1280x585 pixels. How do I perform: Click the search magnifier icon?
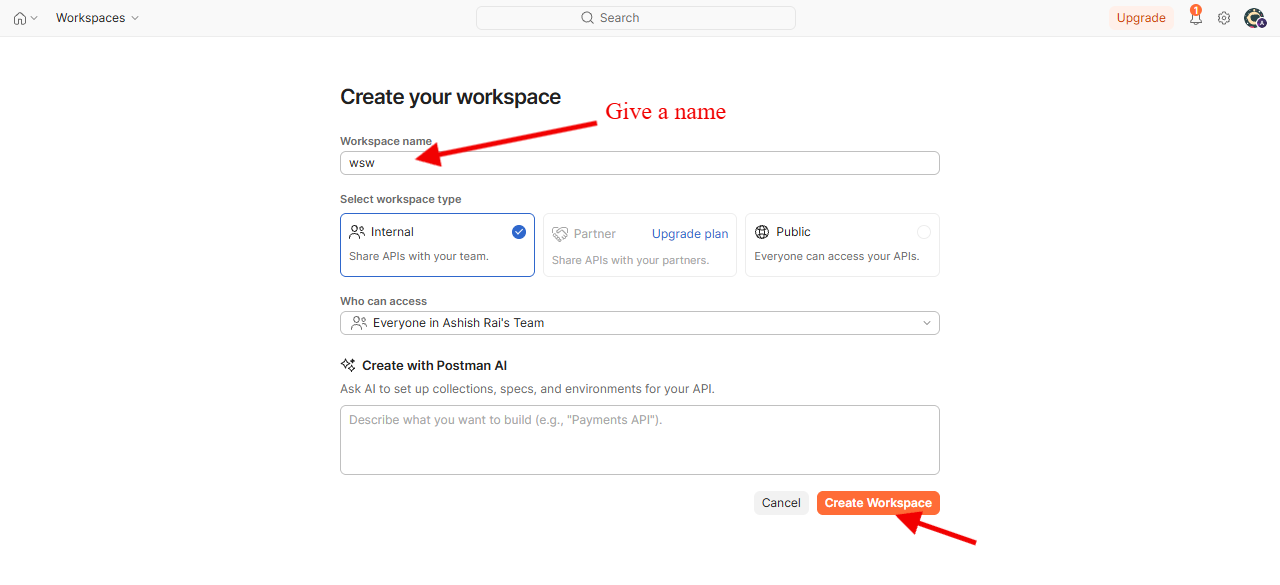pos(588,18)
